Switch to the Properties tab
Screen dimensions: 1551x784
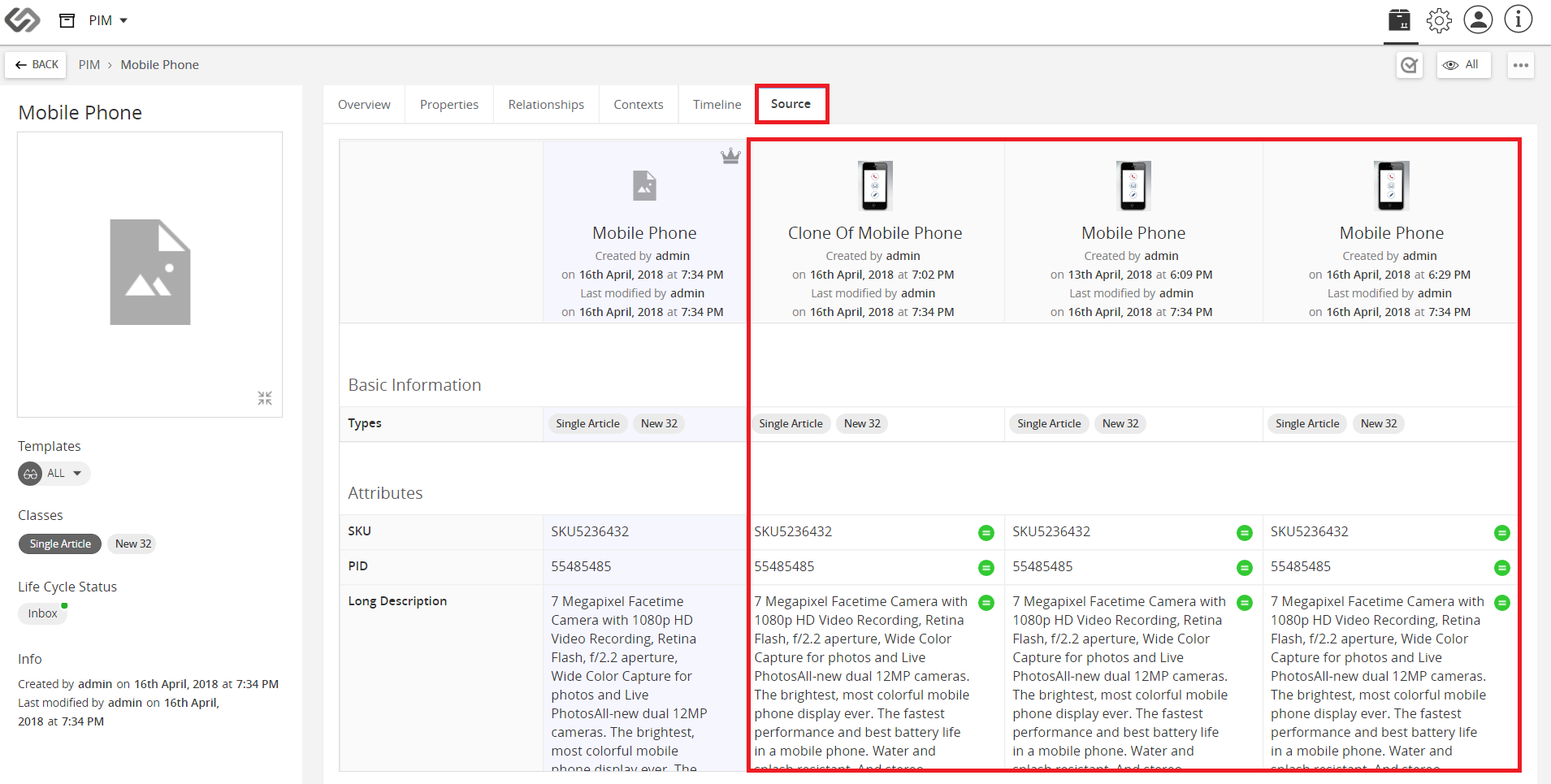click(x=449, y=105)
